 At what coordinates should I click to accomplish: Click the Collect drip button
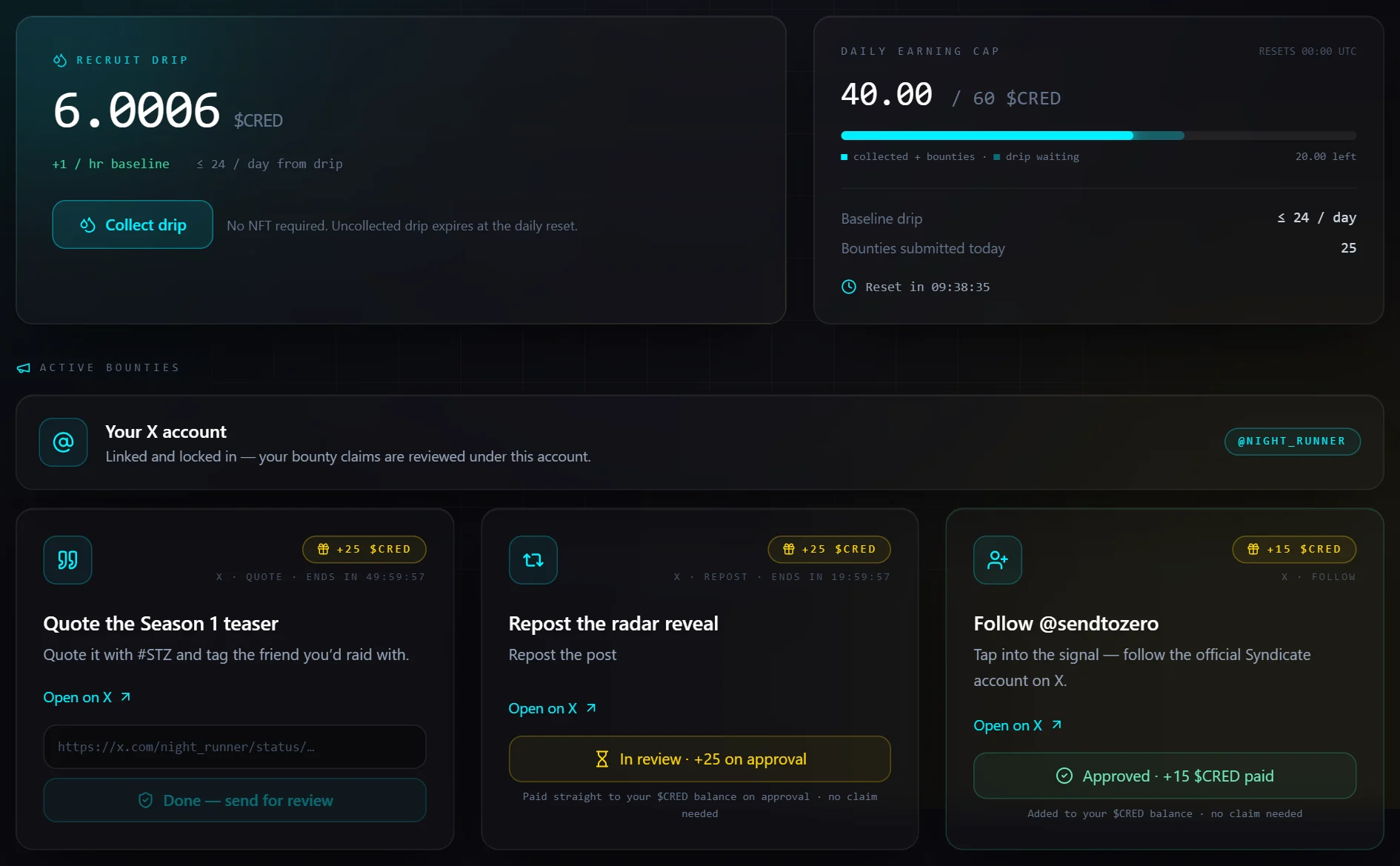(x=133, y=224)
